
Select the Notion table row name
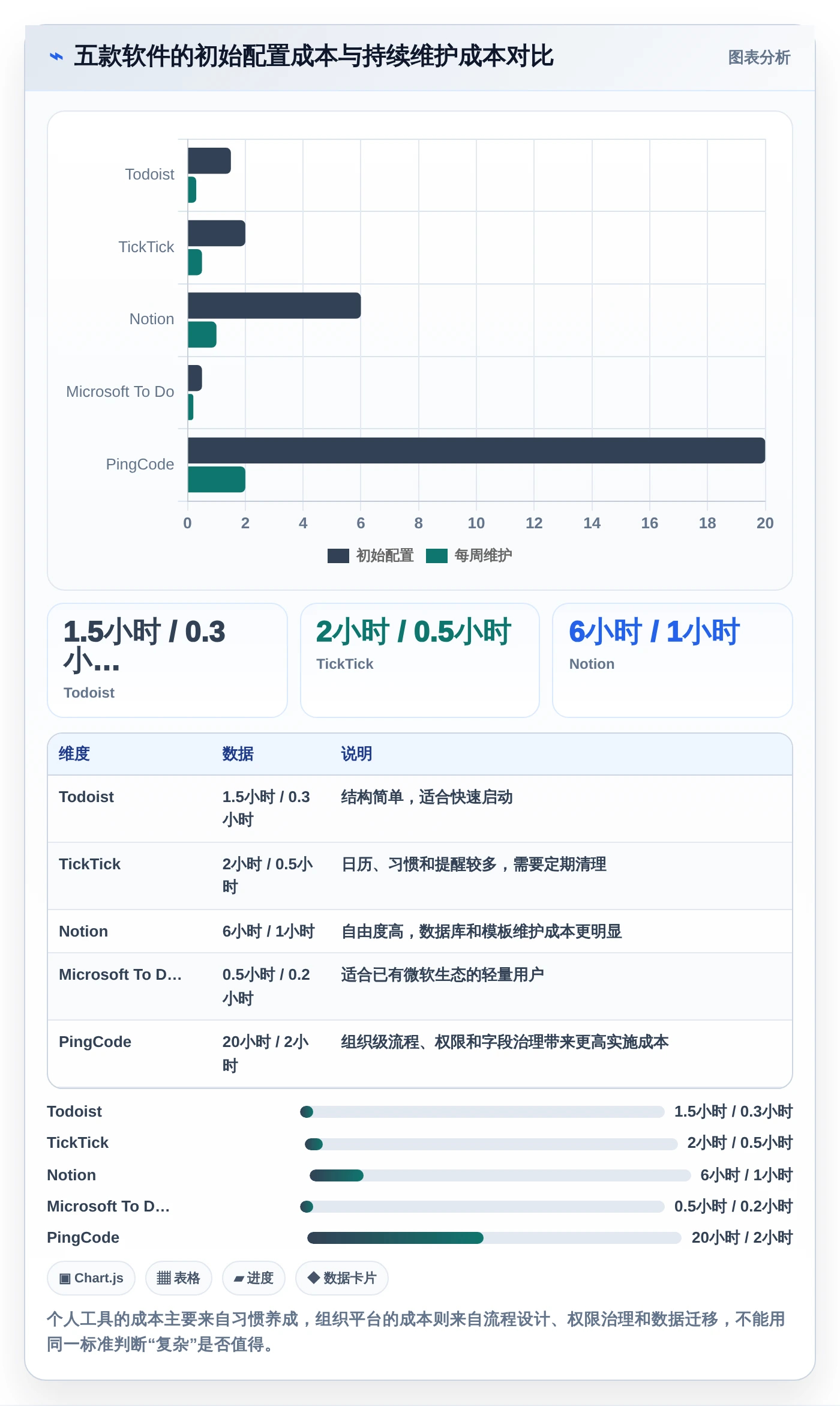click(83, 932)
